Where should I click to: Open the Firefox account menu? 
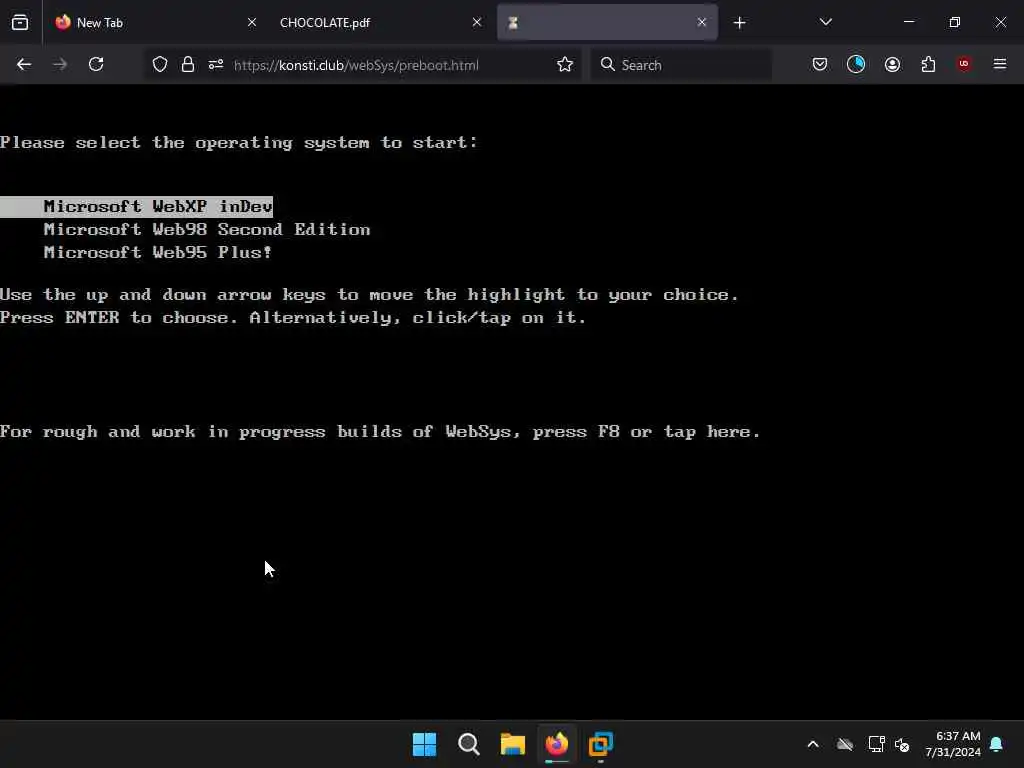click(x=892, y=64)
